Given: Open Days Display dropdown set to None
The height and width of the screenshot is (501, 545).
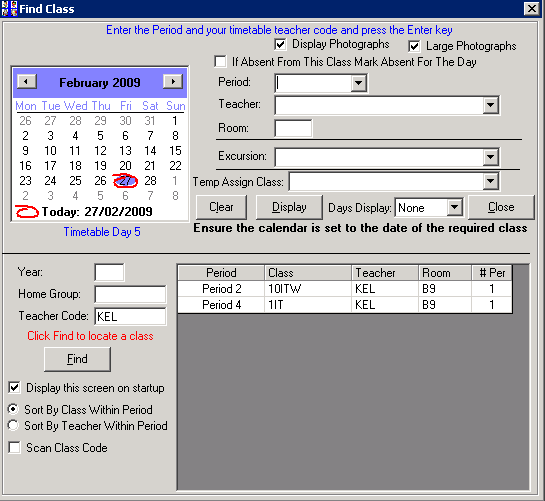Looking at the screenshot, I should [x=454, y=208].
